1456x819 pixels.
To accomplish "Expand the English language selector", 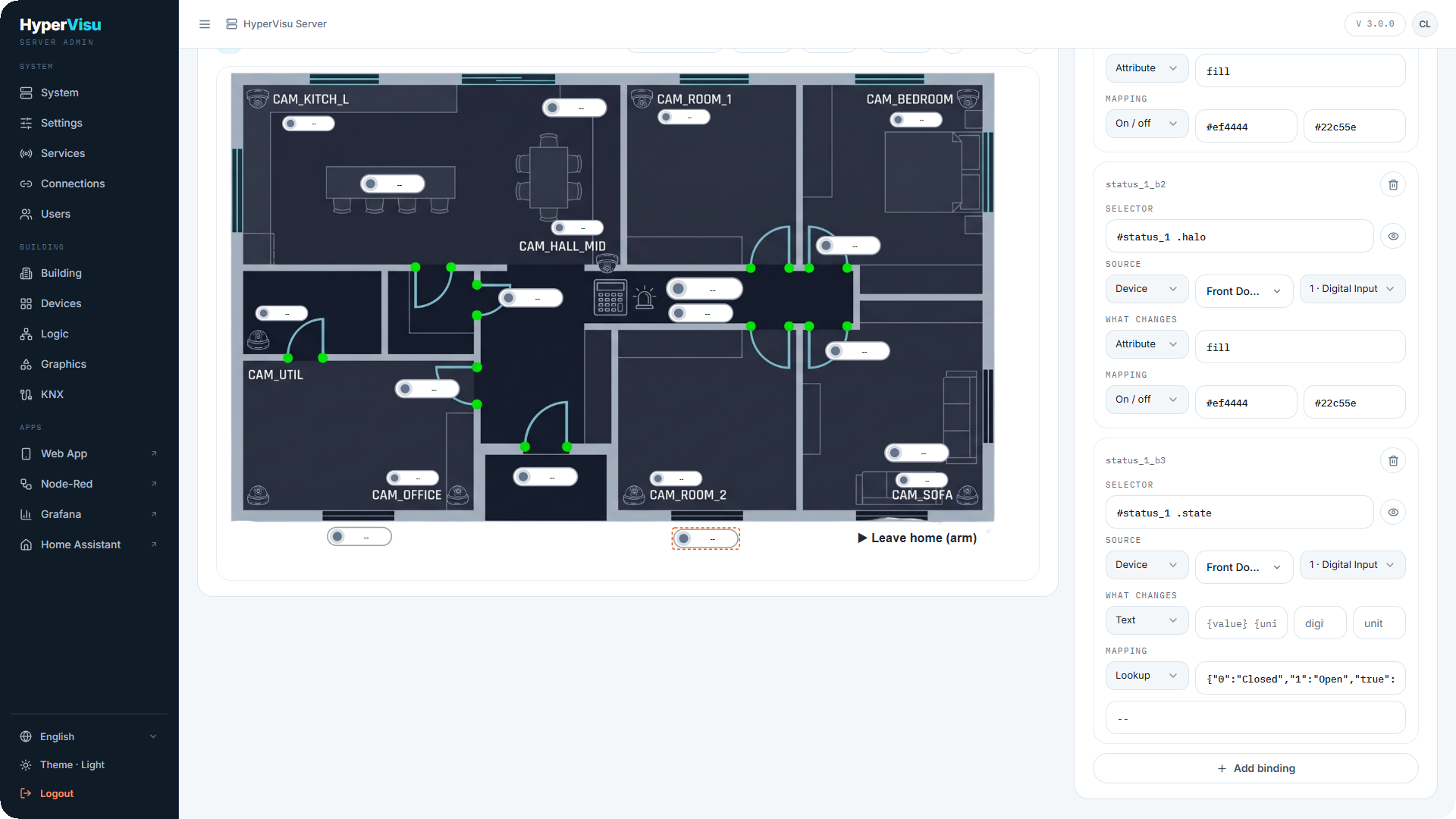I will coord(89,736).
